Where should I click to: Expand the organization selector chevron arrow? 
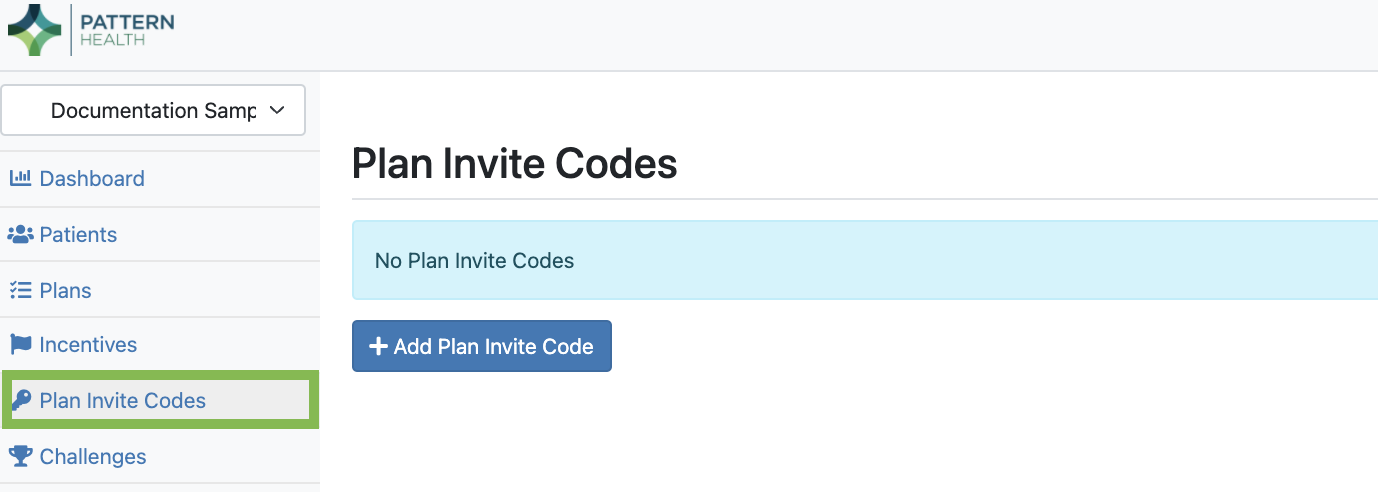pyautogui.click(x=278, y=111)
